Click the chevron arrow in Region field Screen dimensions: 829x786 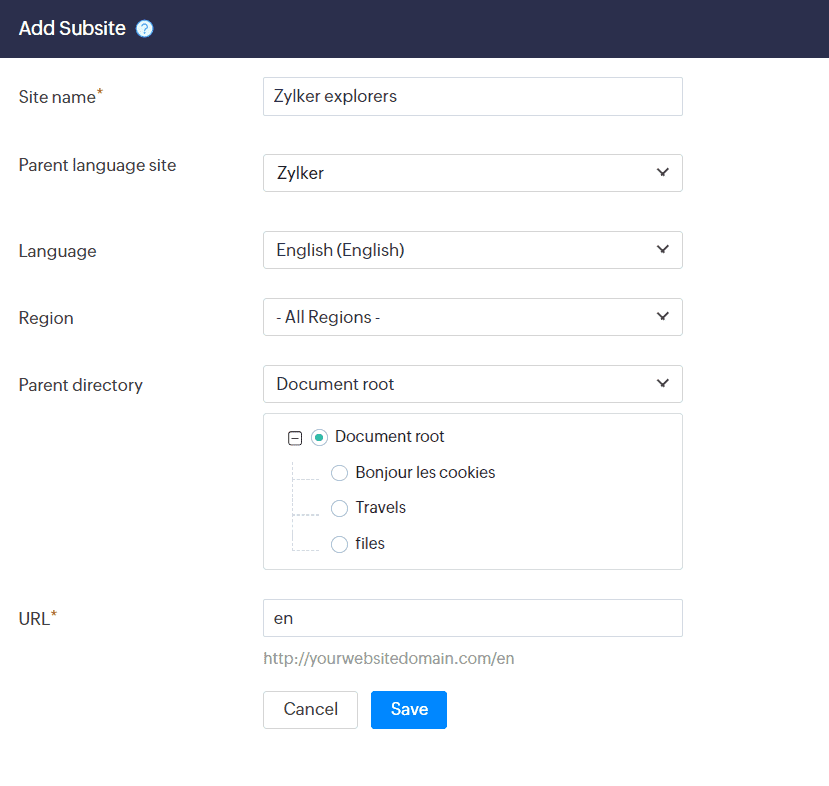pos(662,316)
